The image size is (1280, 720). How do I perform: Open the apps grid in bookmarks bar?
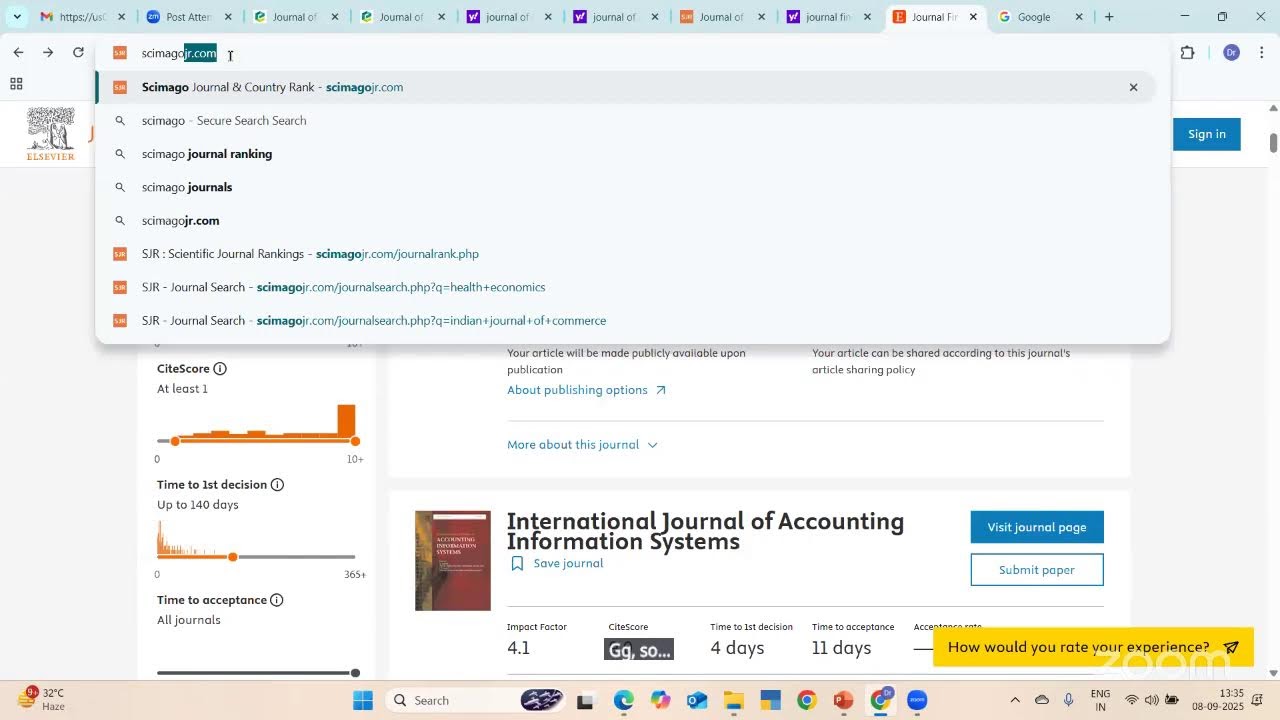16,84
